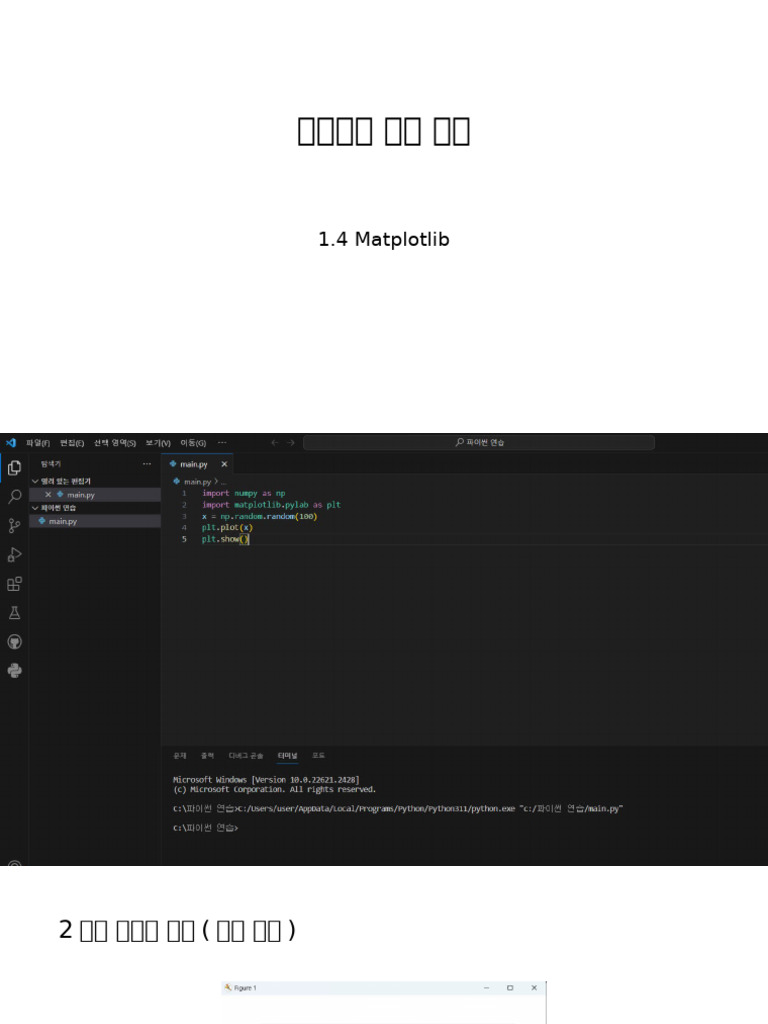Open the 보기(V) menu
The height and width of the screenshot is (1024, 768).
(158, 442)
